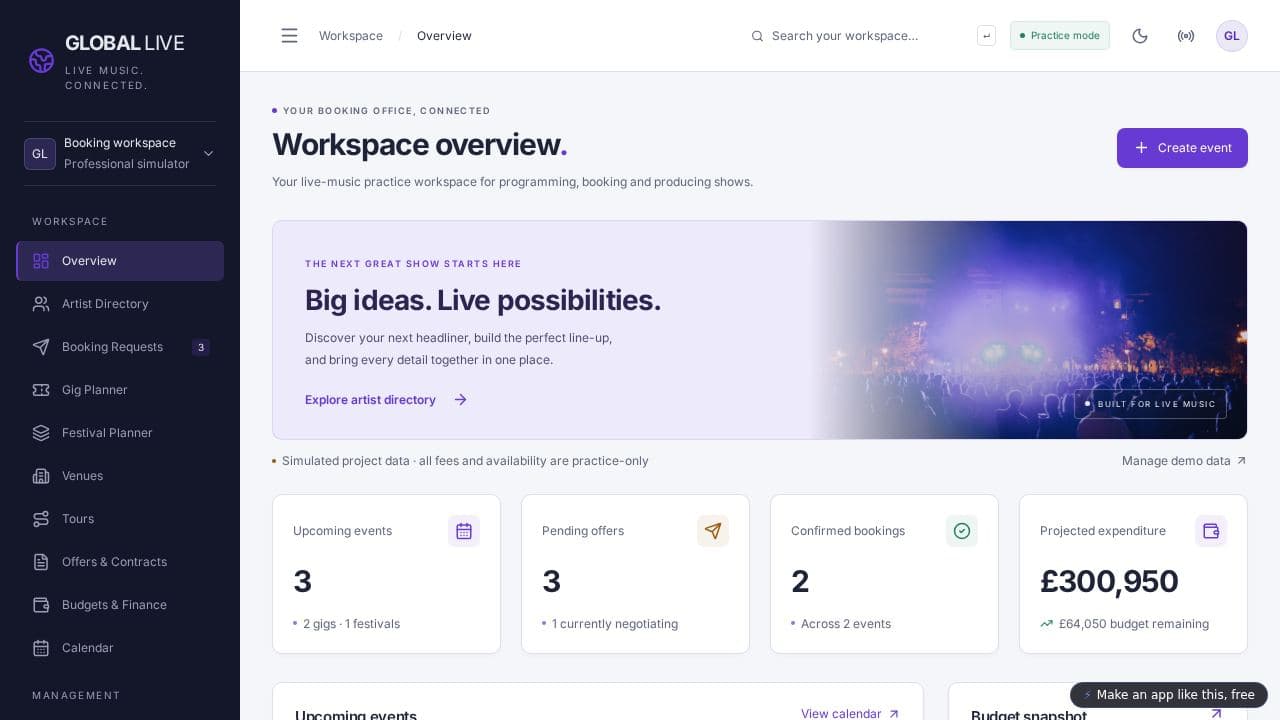Click the enter-key shortcut icon beside search
Screen dimensions: 1280x720
pyautogui.click(x=987, y=36)
